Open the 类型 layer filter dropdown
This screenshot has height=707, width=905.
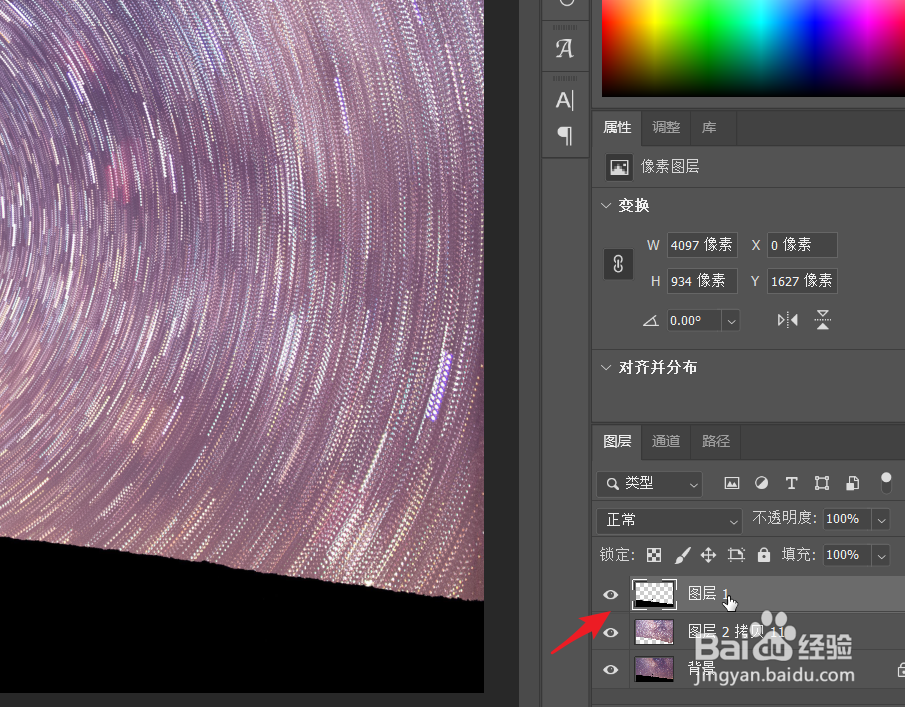tap(649, 484)
